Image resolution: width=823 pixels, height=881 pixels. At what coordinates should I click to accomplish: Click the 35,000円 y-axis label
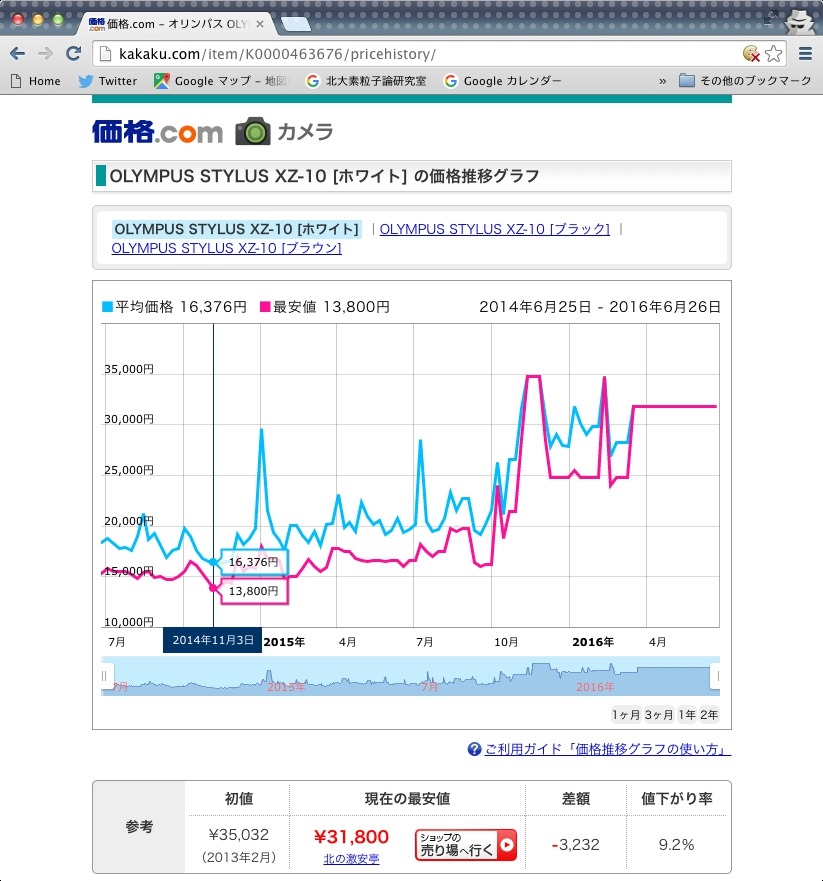(129, 369)
